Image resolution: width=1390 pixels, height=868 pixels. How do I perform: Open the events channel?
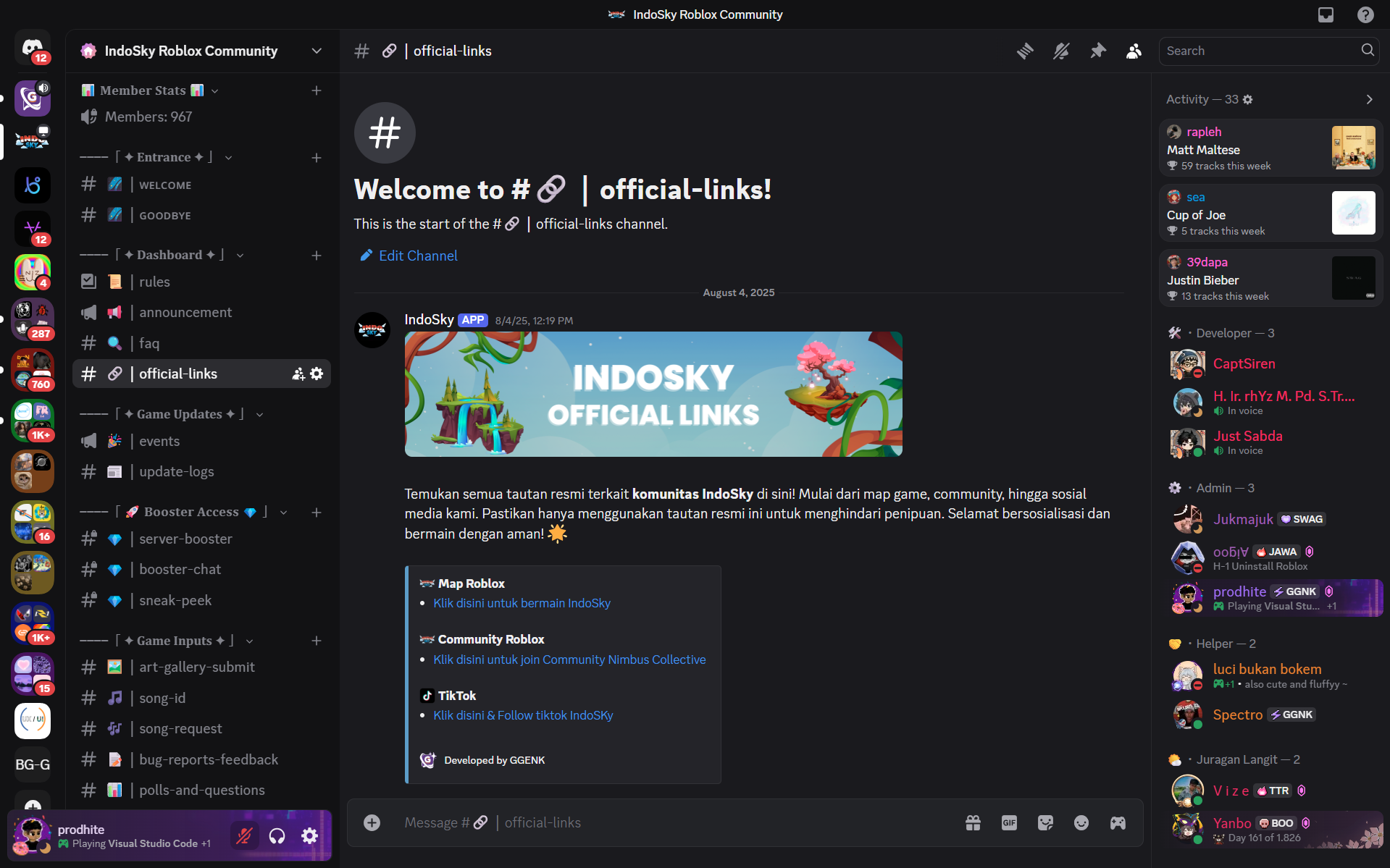click(x=201, y=441)
